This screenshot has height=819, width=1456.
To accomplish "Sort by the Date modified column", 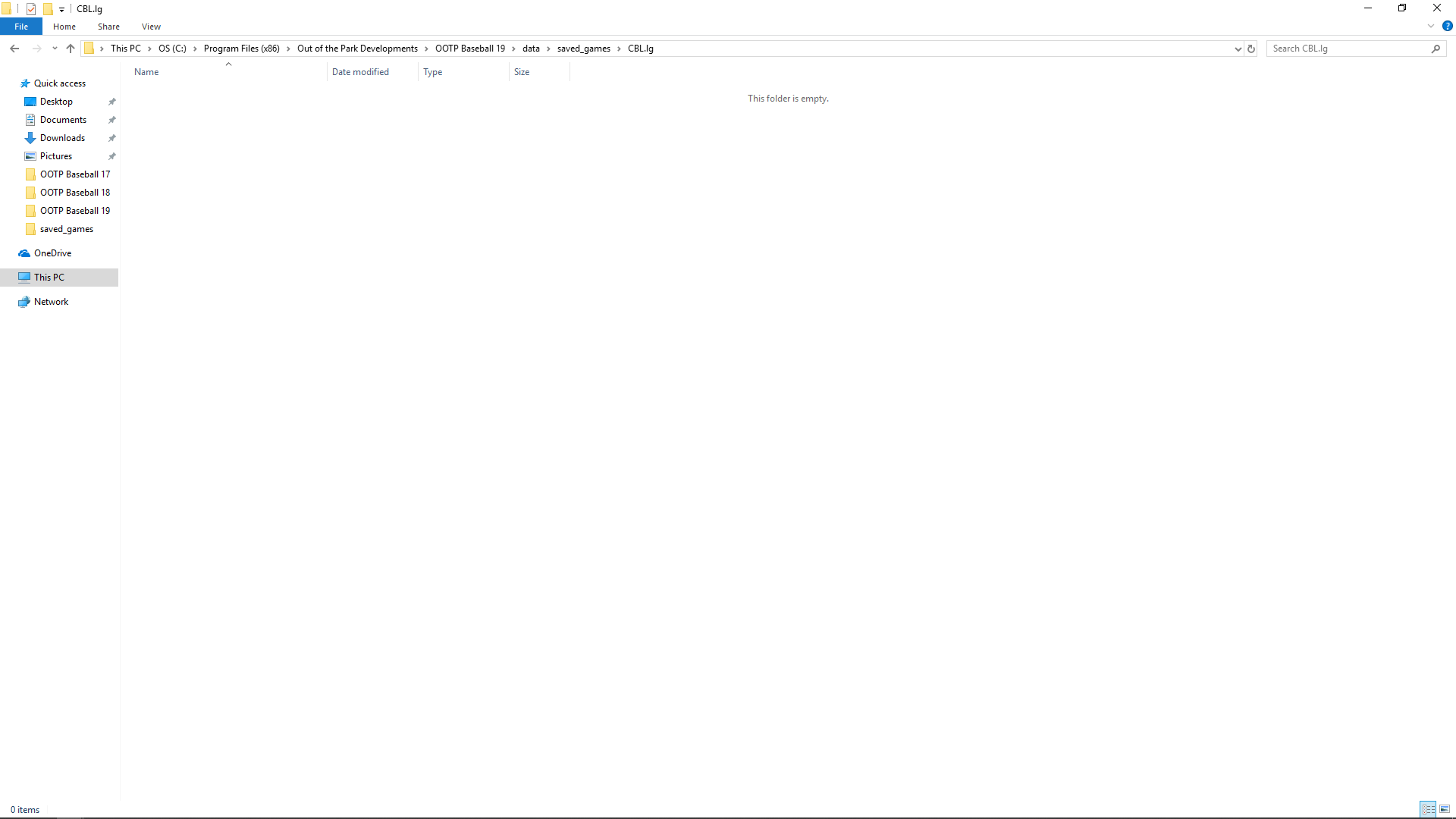I will [x=360, y=72].
